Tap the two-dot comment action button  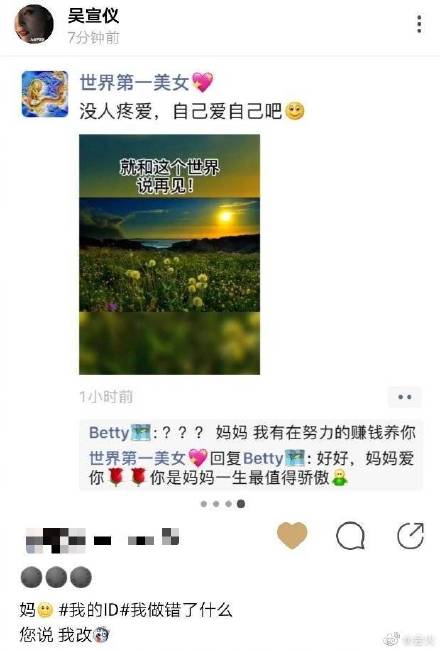[x=405, y=397]
